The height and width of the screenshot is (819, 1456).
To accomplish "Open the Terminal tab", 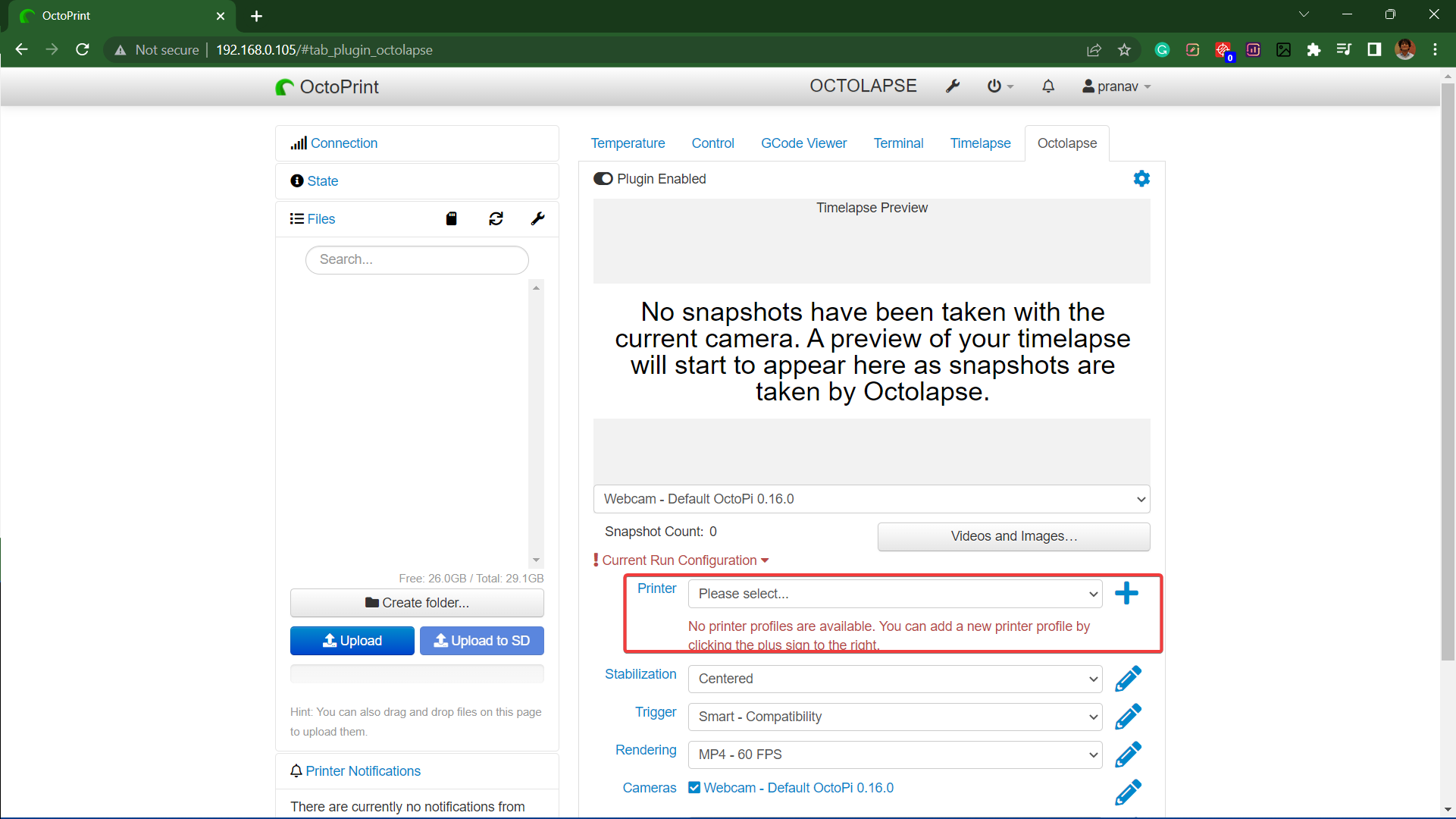I will tap(898, 143).
